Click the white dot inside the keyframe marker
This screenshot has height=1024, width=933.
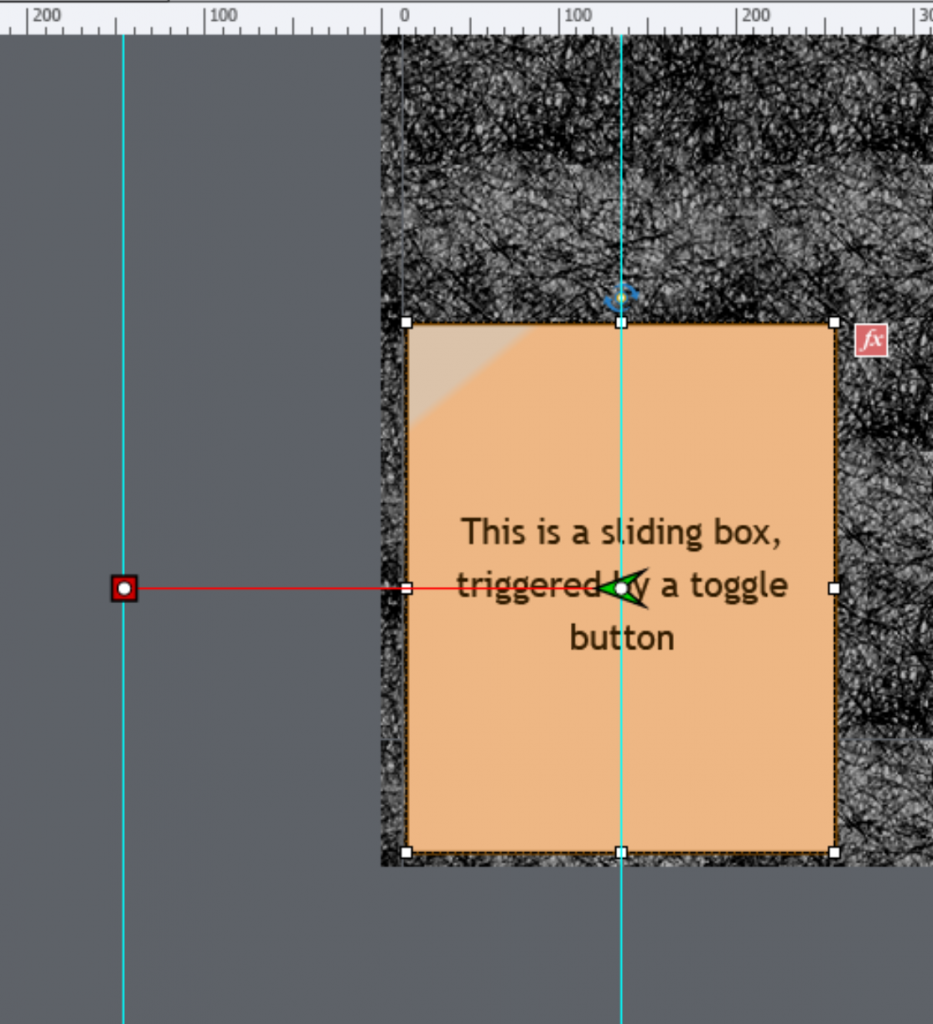click(x=124, y=588)
